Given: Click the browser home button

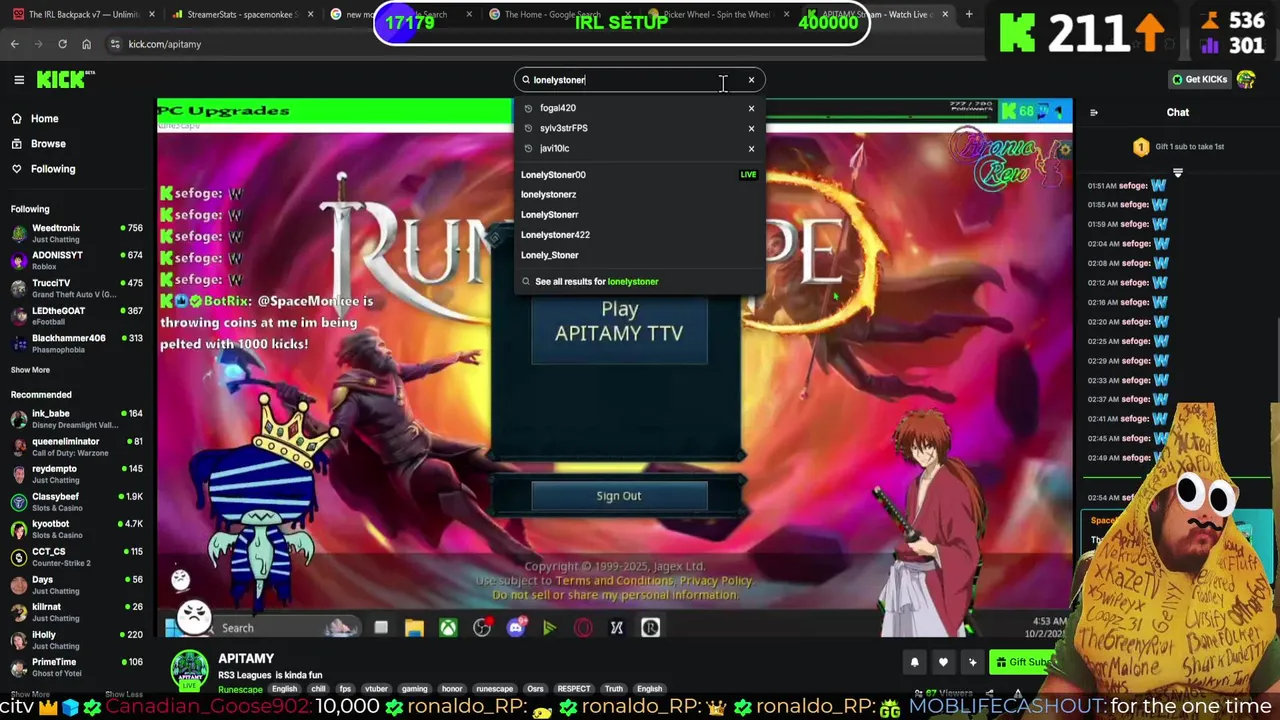Looking at the screenshot, I should coord(86,44).
